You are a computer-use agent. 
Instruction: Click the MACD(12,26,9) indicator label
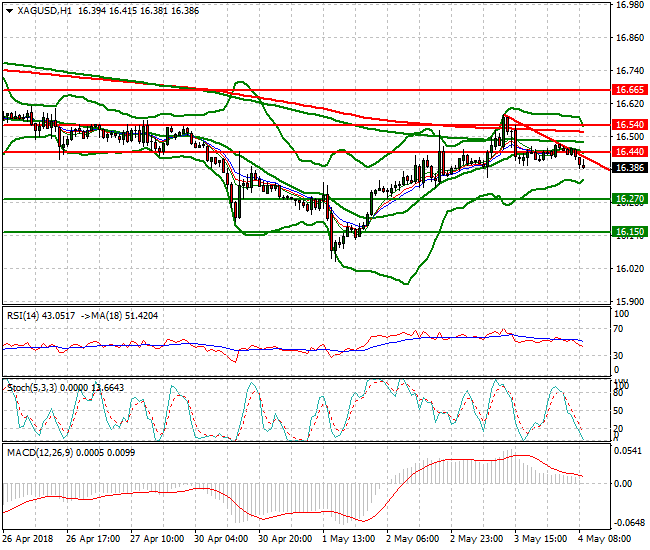coord(71,453)
